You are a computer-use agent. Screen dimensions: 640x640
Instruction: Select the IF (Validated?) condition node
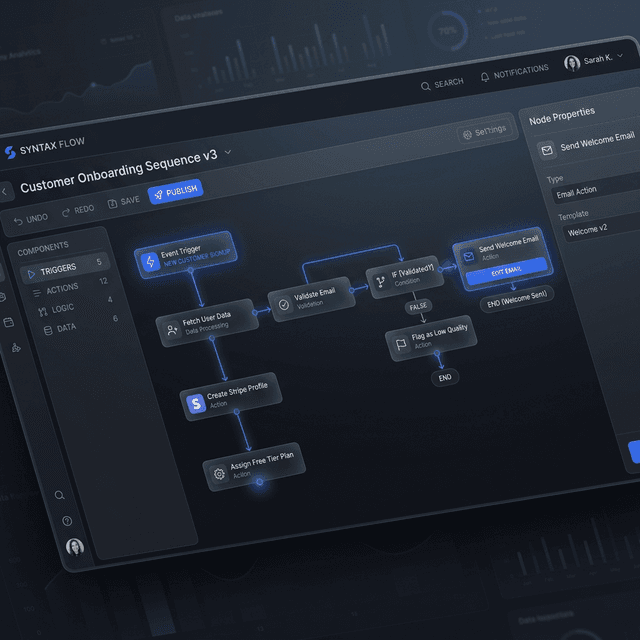pos(405,277)
